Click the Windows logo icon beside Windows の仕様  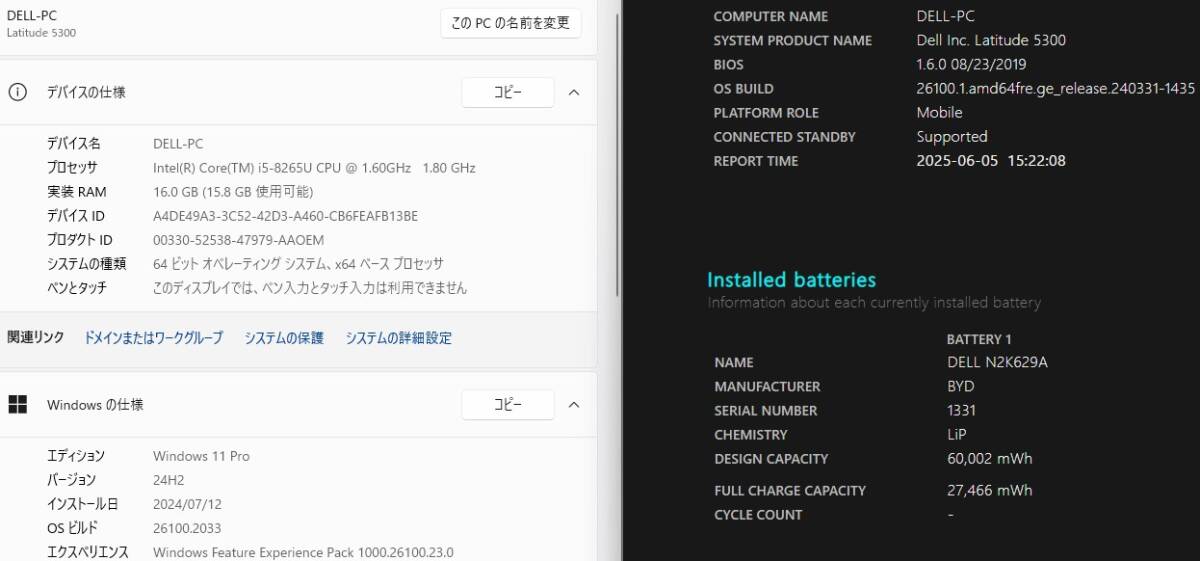17,404
